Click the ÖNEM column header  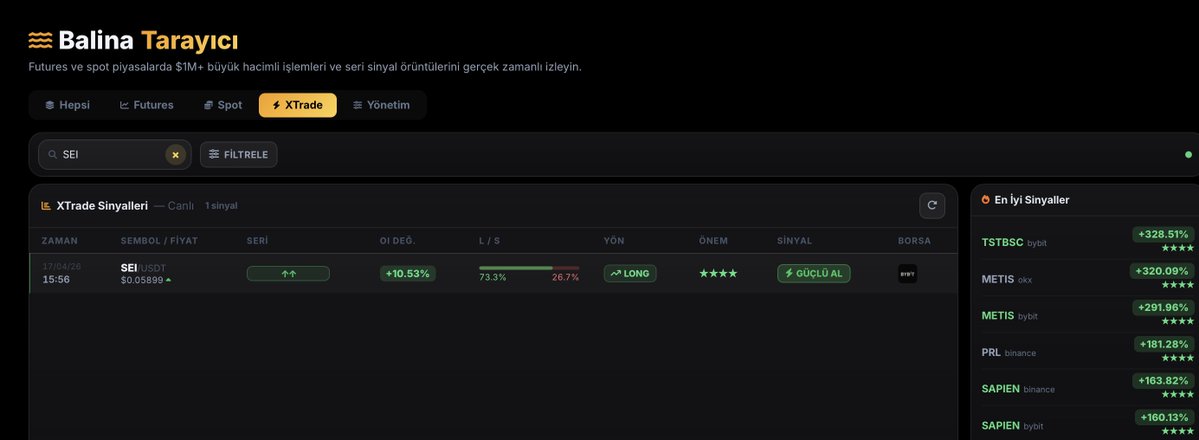(x=713, y=240)
